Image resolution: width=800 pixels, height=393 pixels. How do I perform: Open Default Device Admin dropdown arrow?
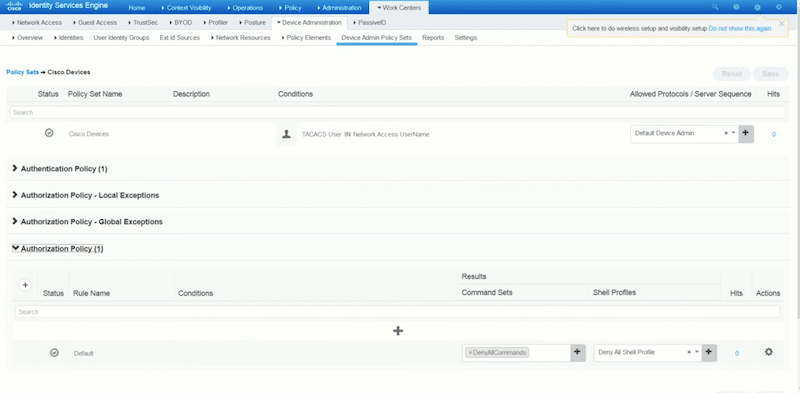pos(733,133)
